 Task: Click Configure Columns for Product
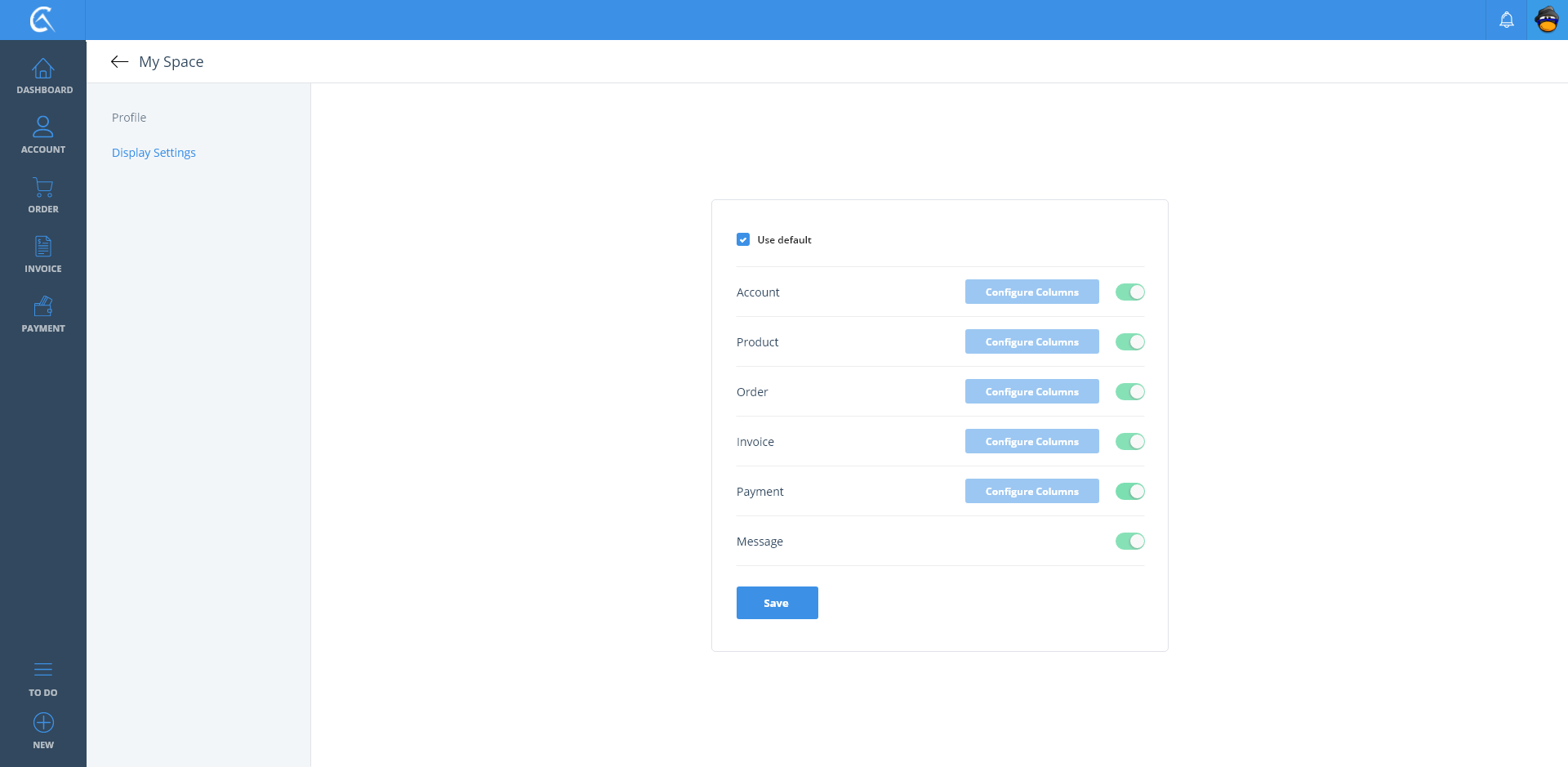[1031, 342]
